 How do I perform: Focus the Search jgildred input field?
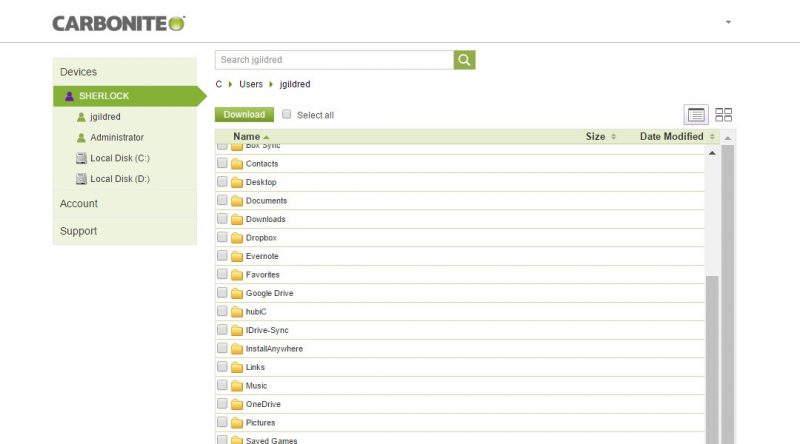pos(334,60)
